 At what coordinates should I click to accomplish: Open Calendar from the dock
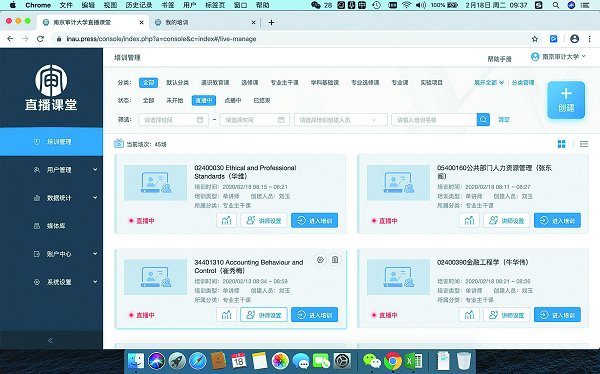239,361
